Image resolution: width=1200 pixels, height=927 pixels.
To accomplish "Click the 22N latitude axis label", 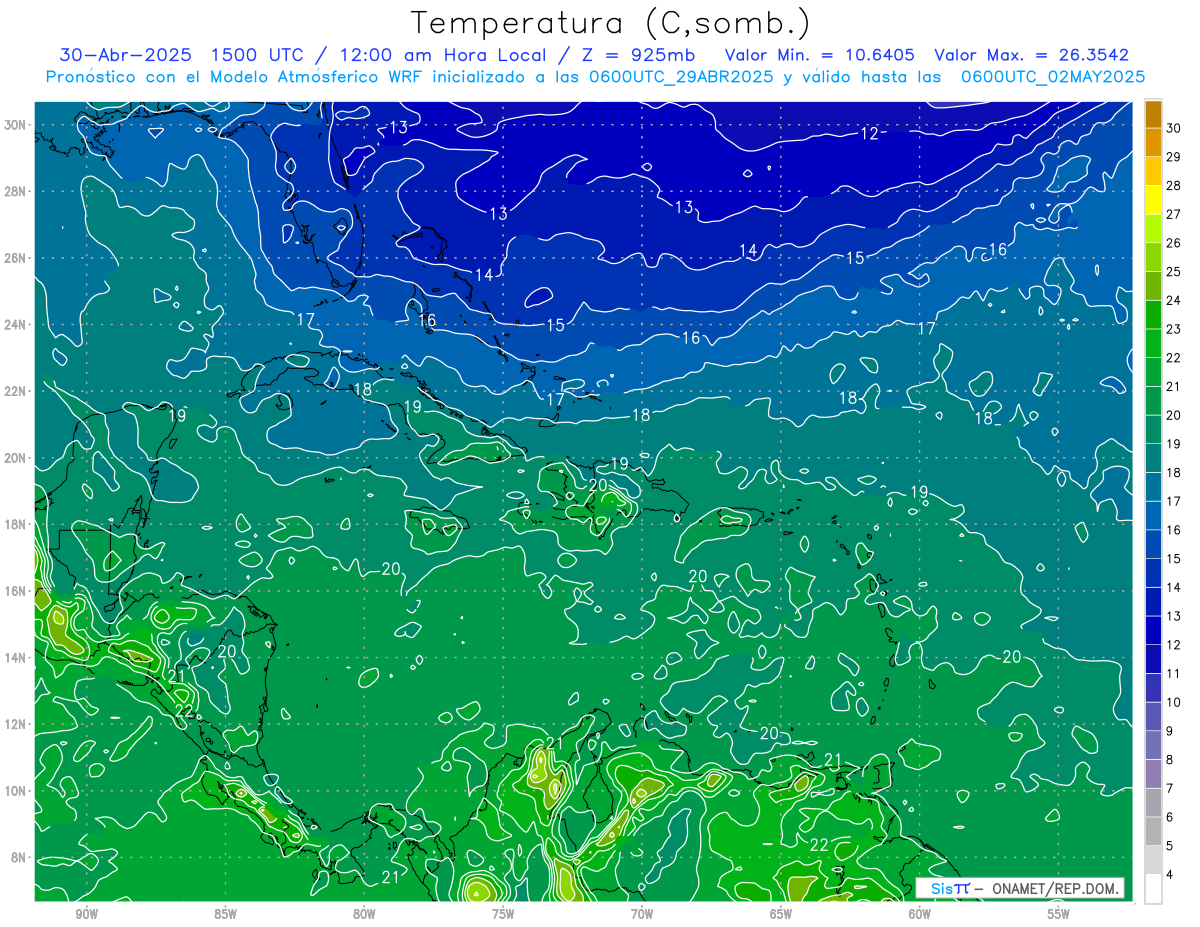I will click(x=16, y=391).
